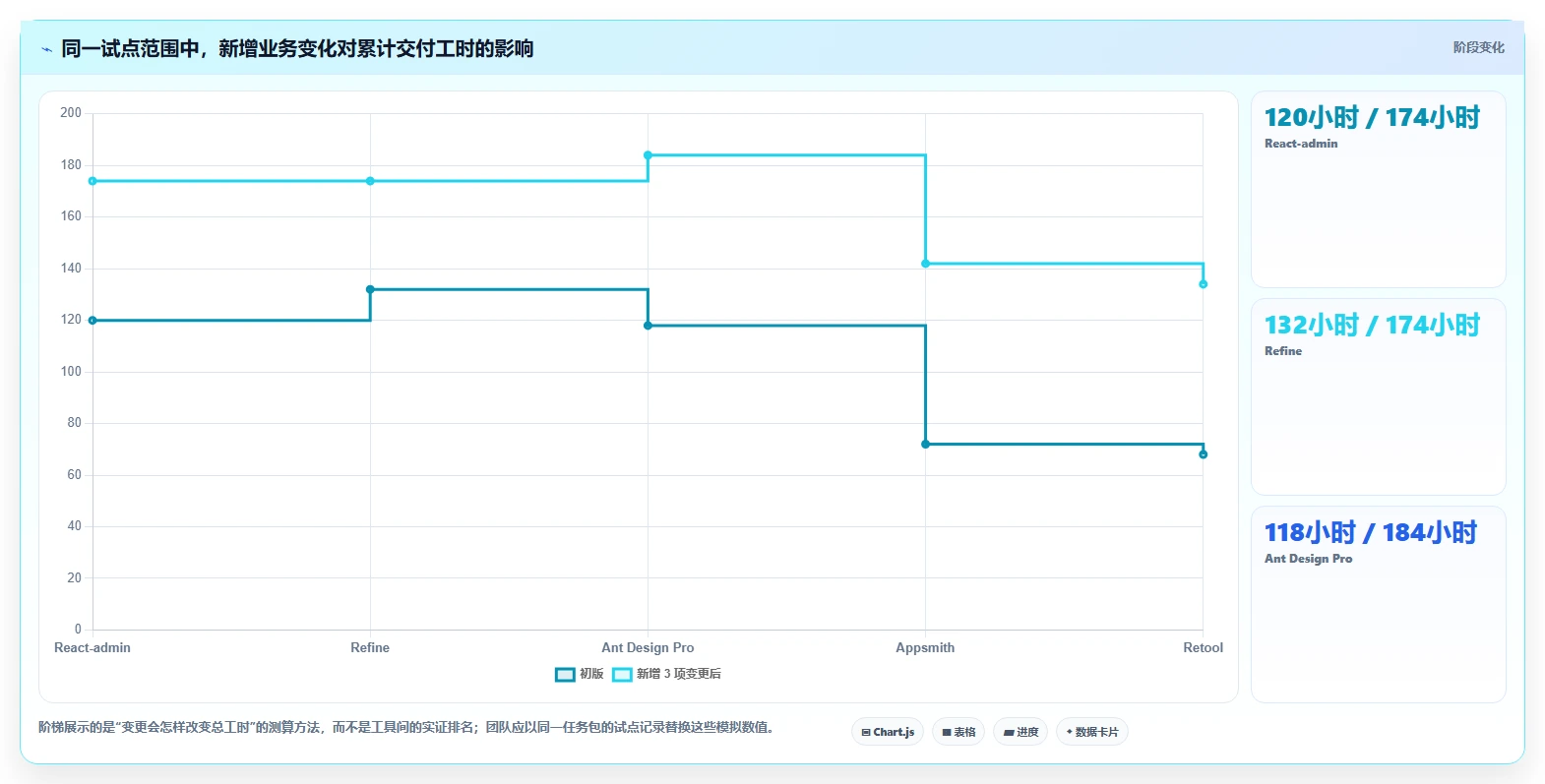1545x784 pixels.
Task: Click the 初版 data point at Retool
Action: [x=1203, y=454]
